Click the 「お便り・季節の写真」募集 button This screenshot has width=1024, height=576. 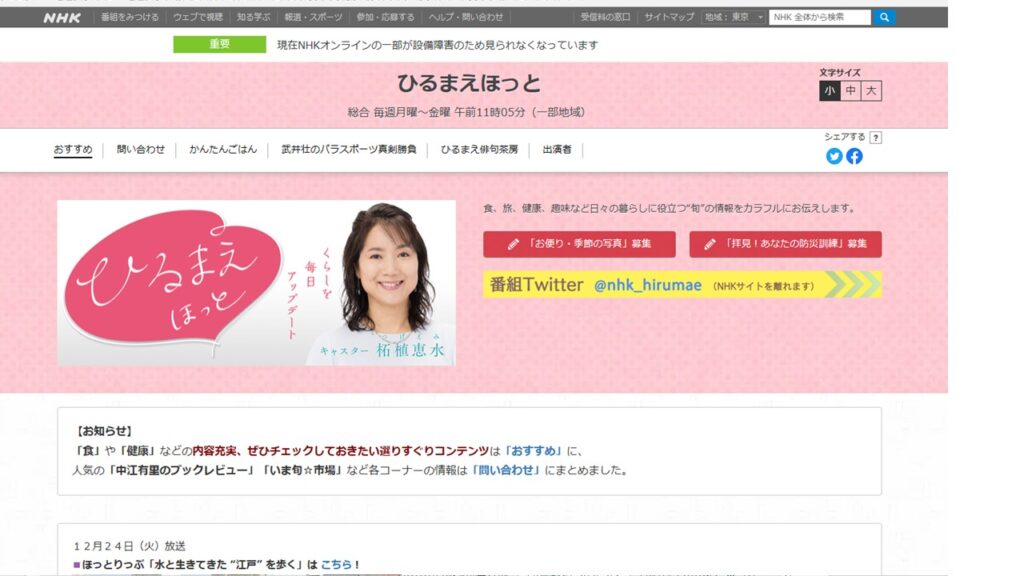pyautogui.click(x=579, y=244)
